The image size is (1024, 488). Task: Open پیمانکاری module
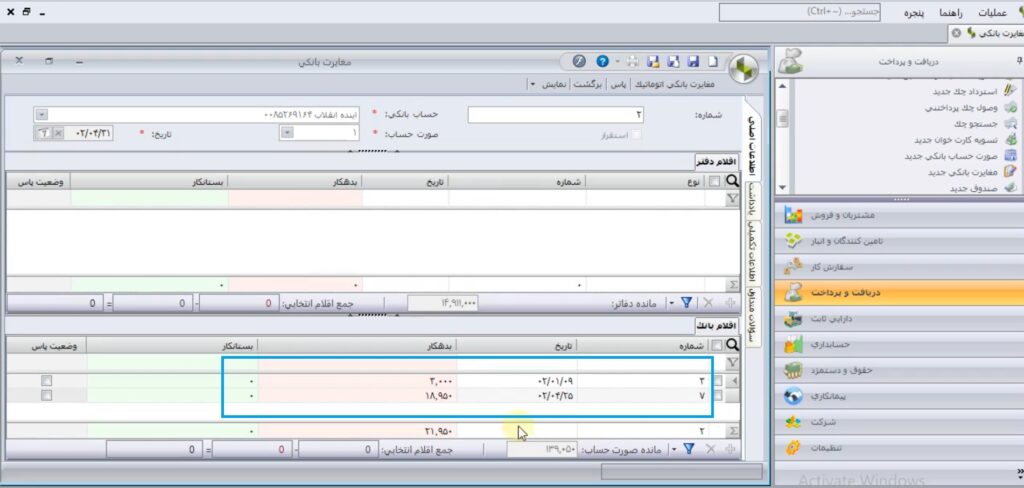900,397
